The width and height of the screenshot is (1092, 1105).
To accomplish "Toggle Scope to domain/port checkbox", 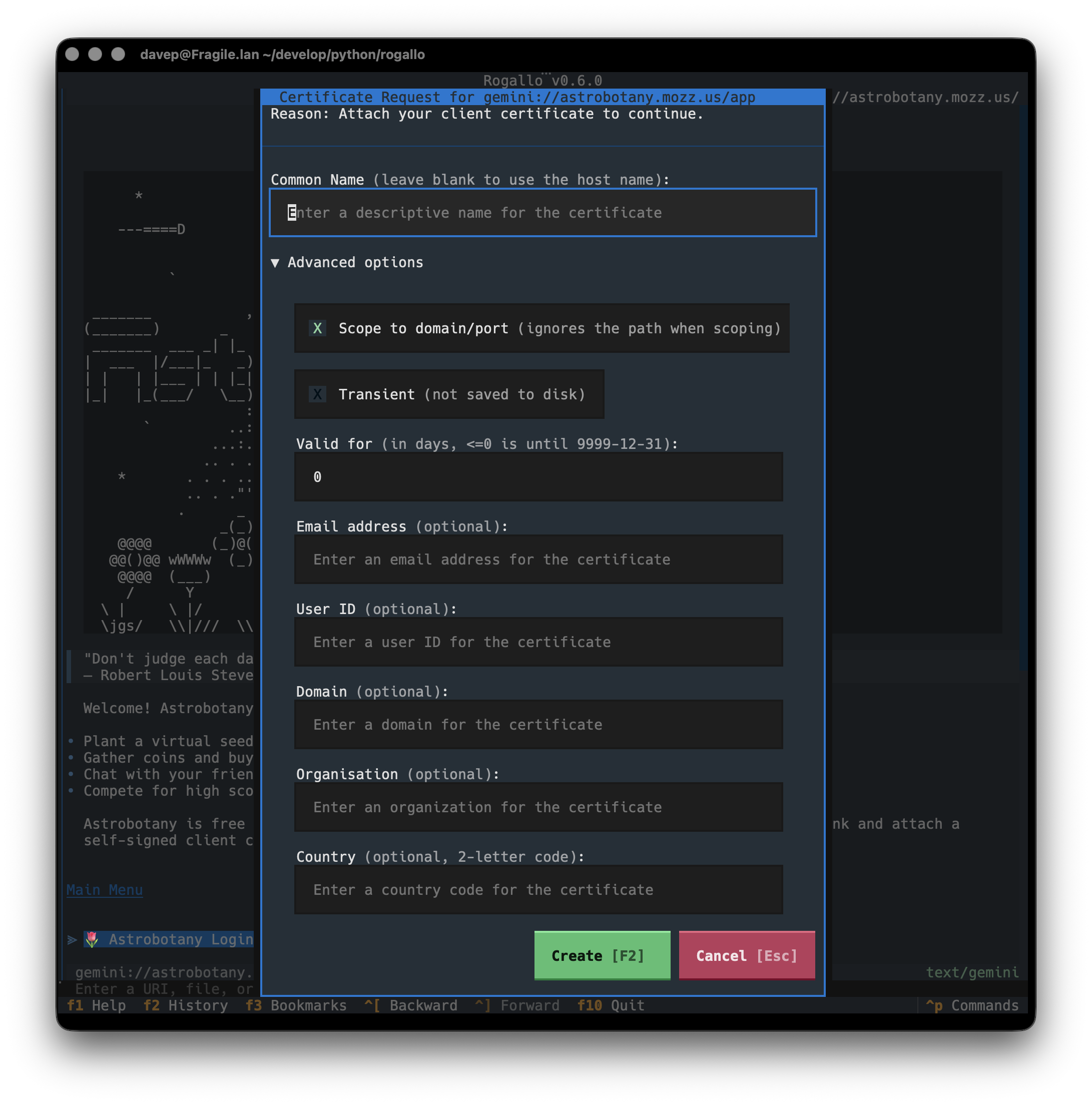I will coord(541,328).
